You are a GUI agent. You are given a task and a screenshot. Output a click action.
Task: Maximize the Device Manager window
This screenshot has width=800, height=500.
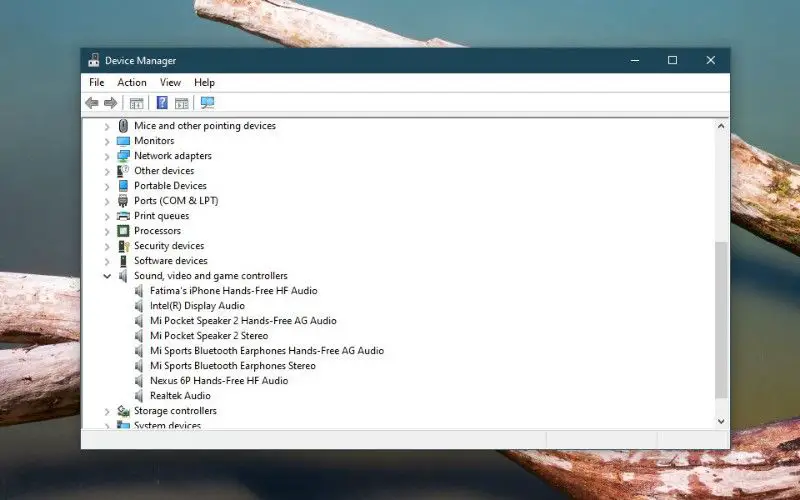tap(672, 60)
